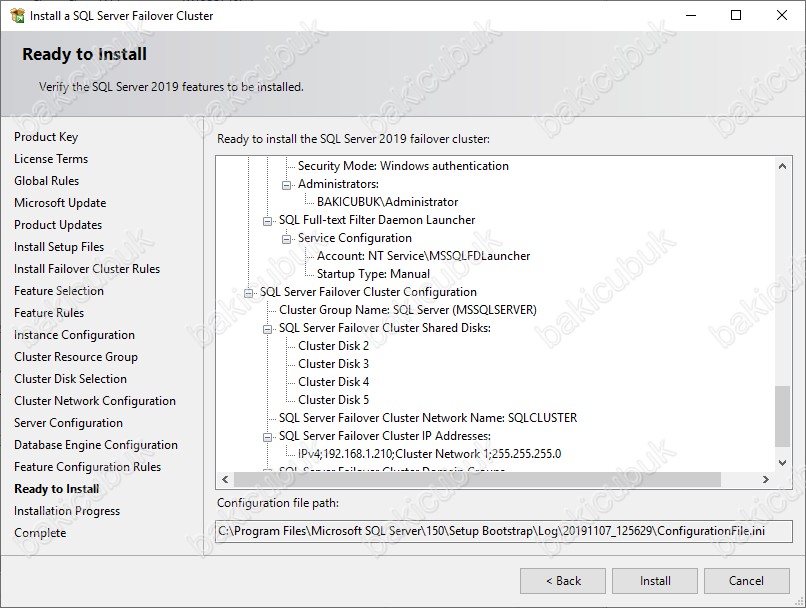Select the Cluster Disk 3 row
806x608 pixels.
click(x=334, y=364)
